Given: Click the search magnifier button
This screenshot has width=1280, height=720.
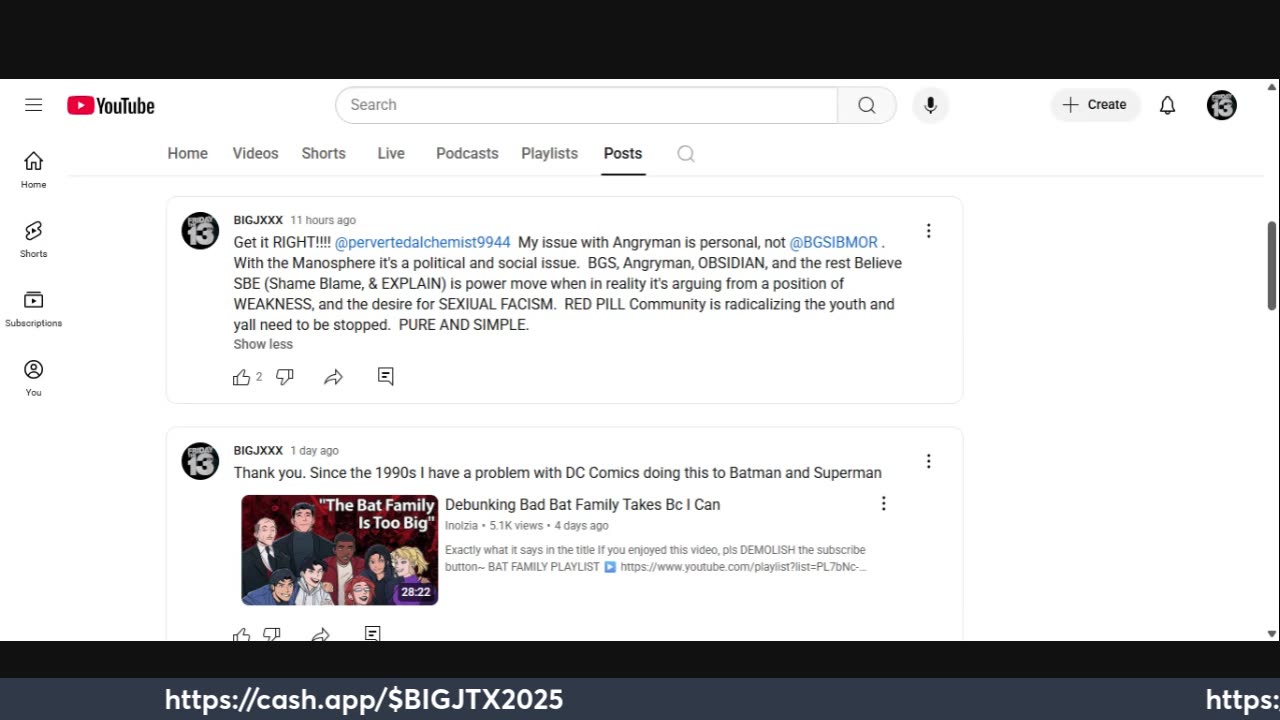Looking at the screenshot, I should click(x=867, y=105).
